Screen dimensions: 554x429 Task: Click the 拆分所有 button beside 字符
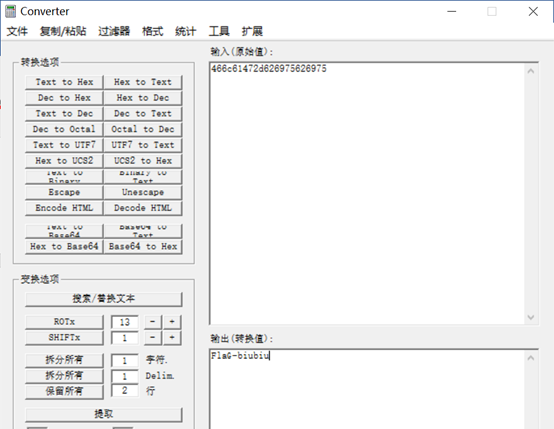coord(64,360)
